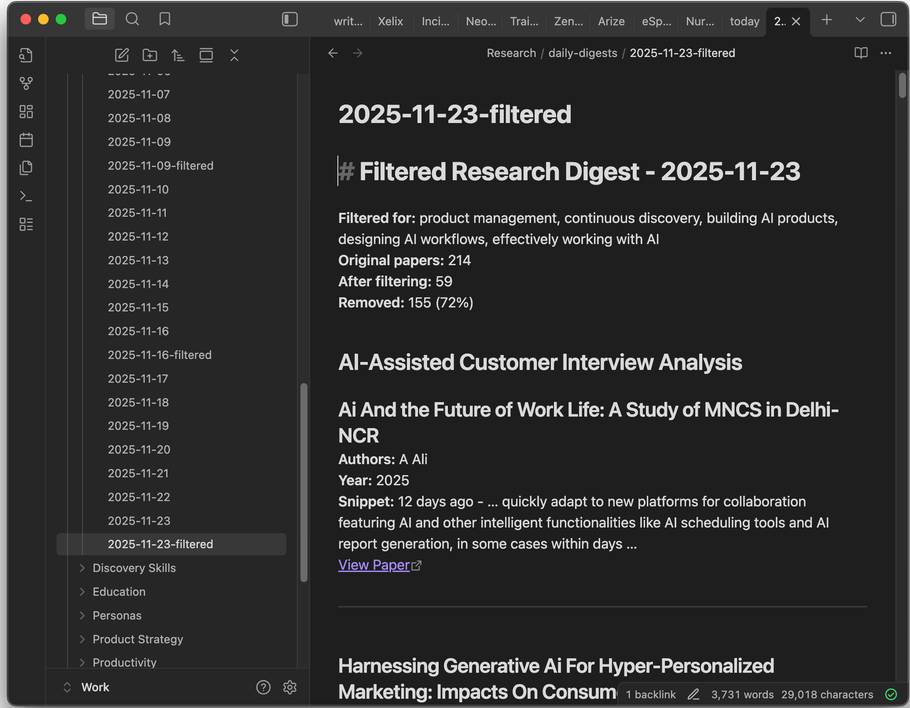Open search from the top-left magnifier icon
The height and width of the screenshot is (708, 910).
(132, 18)
